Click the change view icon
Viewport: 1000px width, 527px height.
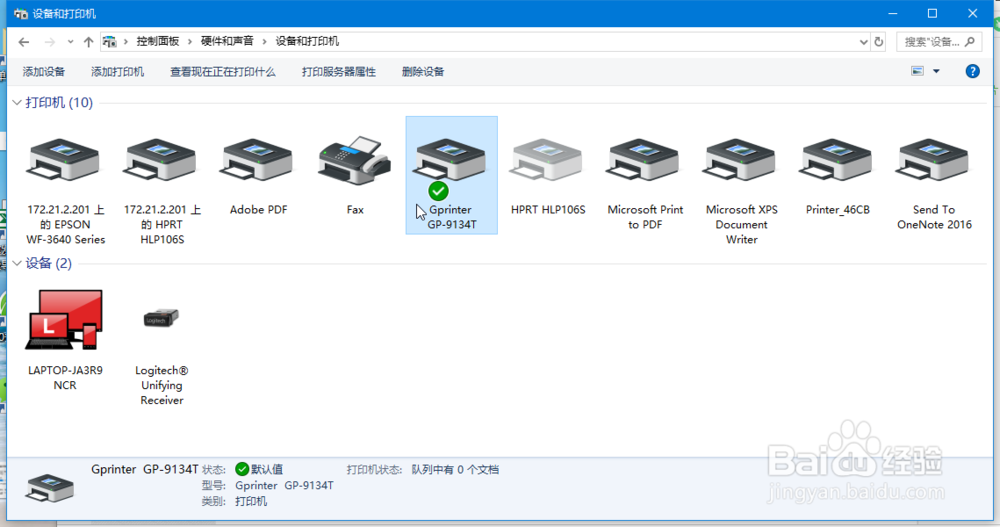click(x=917, y=71)
